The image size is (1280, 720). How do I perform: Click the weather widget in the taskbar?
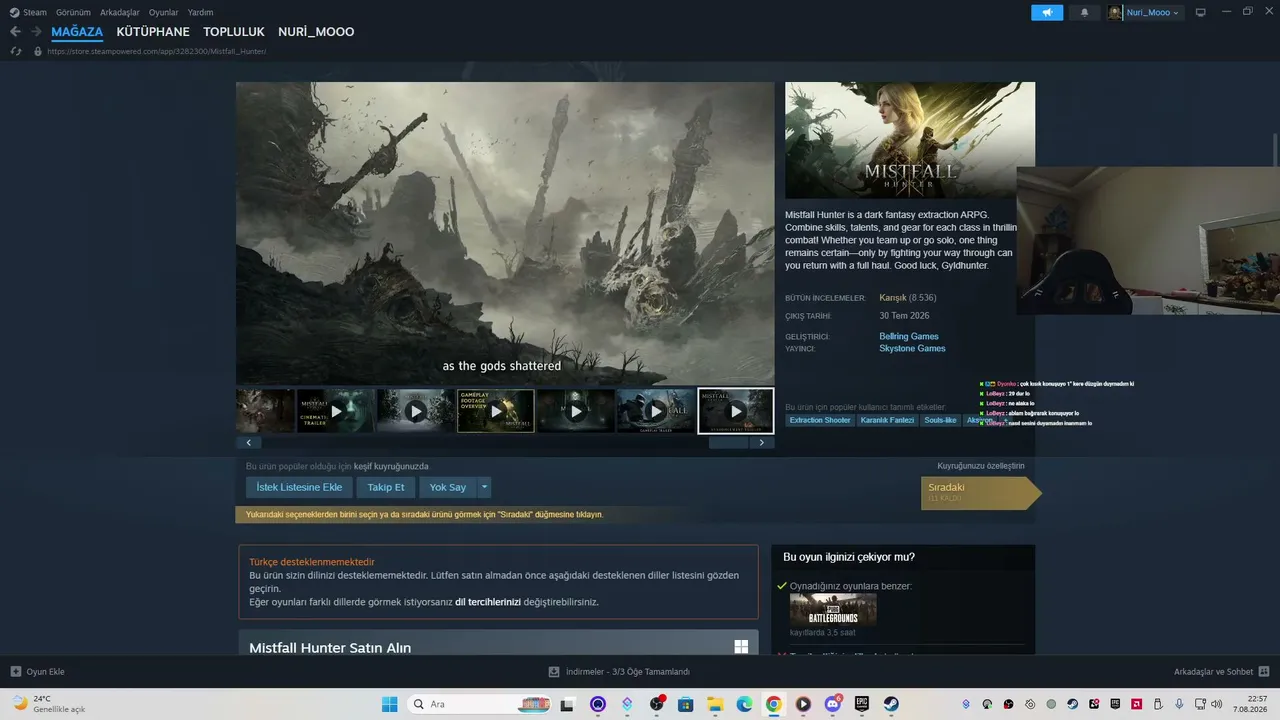coord(49,704)
